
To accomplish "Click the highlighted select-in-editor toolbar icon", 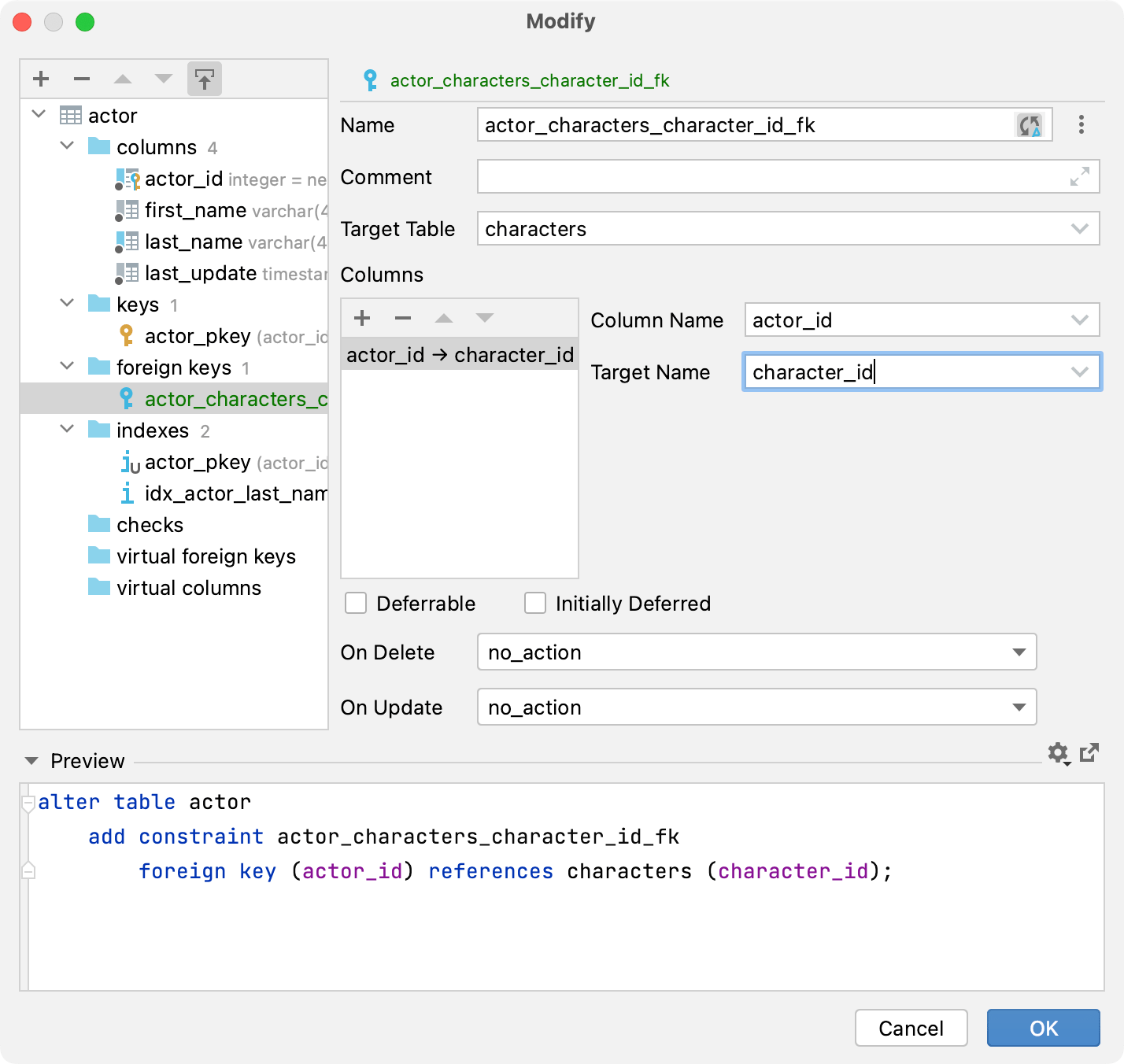I will tap(204, 79).
